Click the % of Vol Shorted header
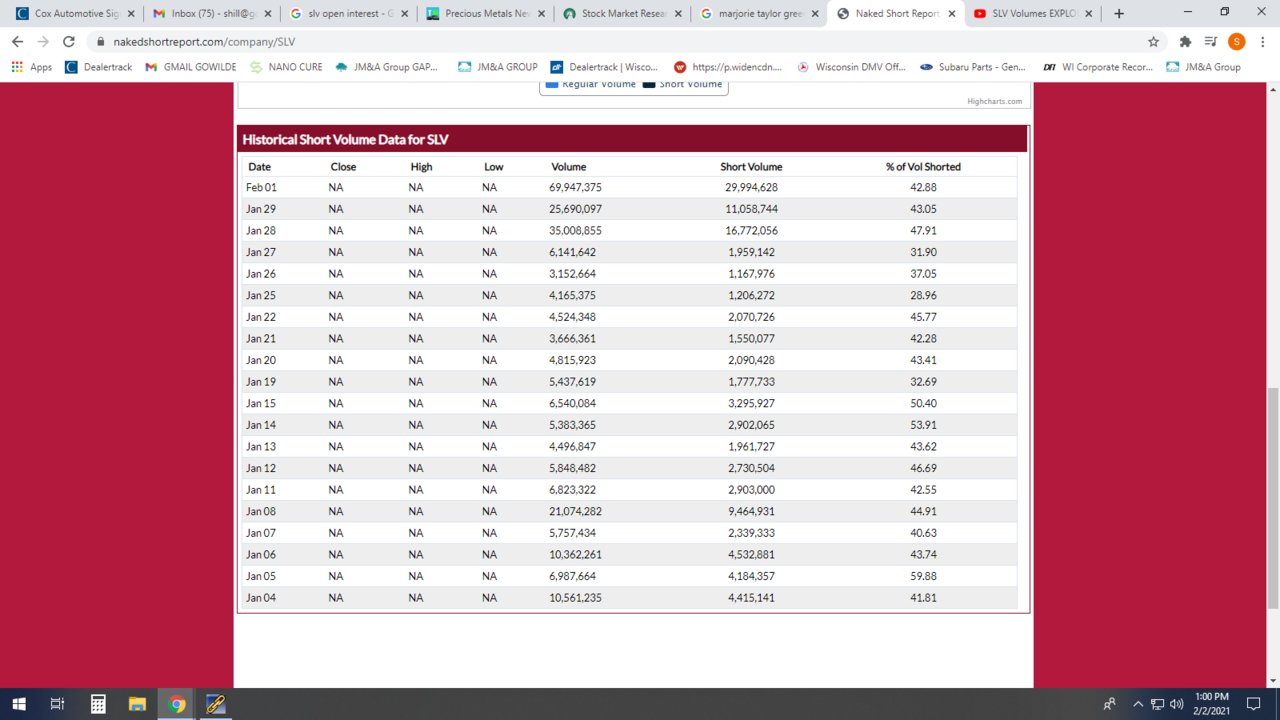 [923, 167]
